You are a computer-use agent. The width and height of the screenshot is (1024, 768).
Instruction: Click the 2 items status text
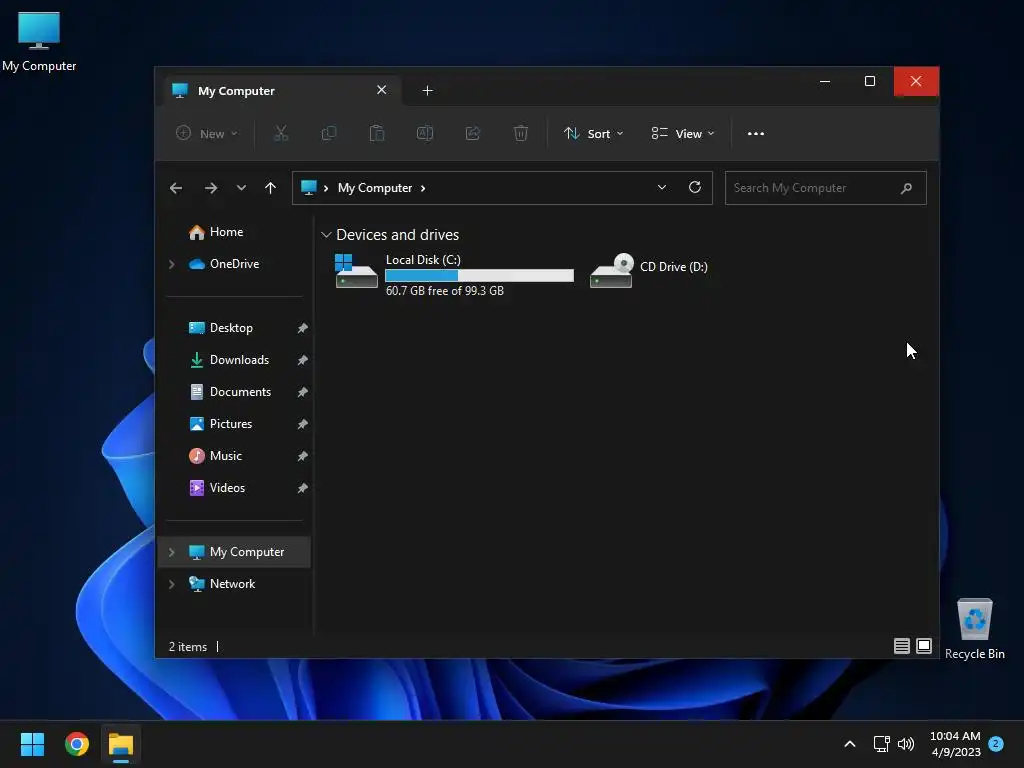click(188, 647)
